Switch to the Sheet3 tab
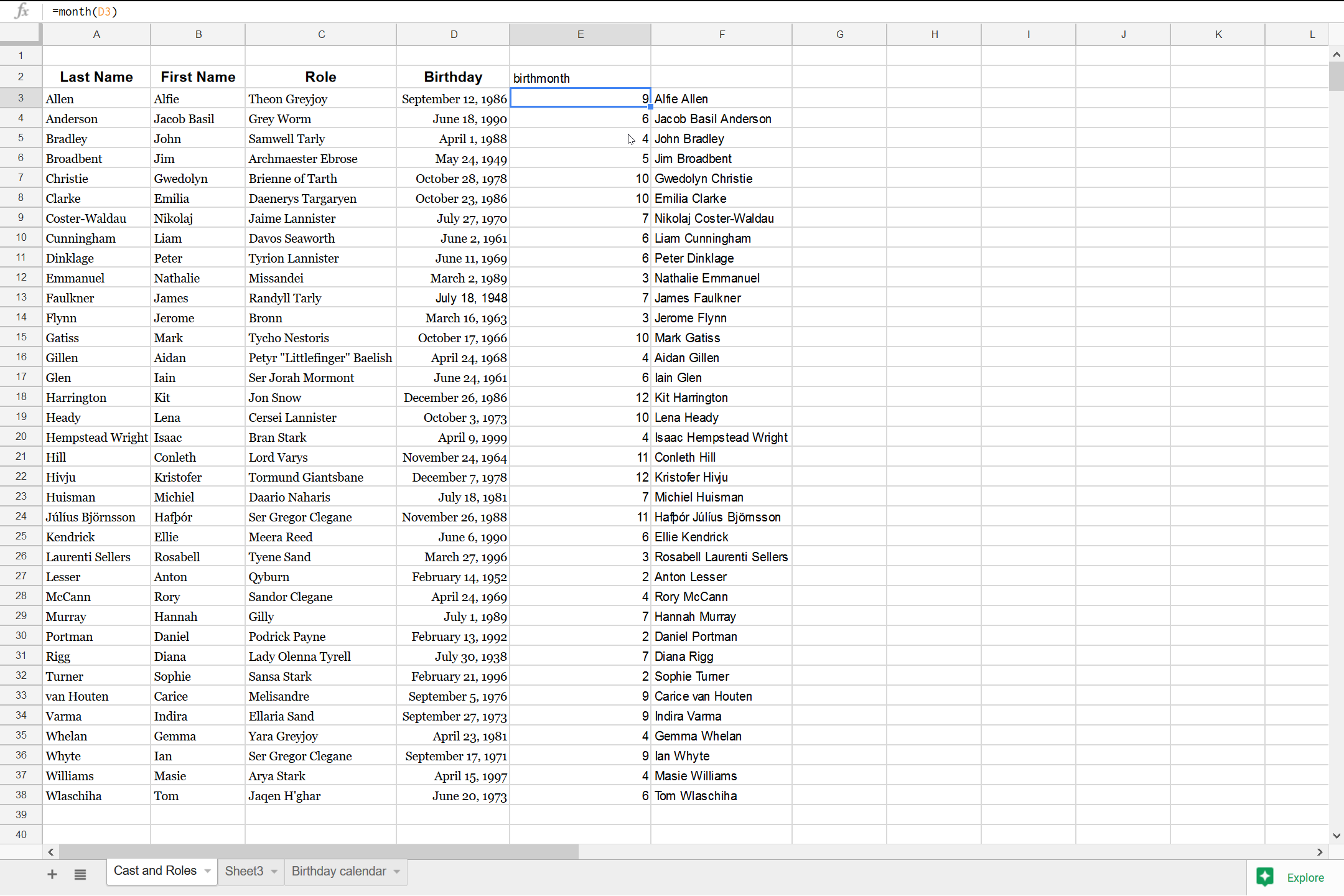This screenshot has width=1344, height=896. 245,871
